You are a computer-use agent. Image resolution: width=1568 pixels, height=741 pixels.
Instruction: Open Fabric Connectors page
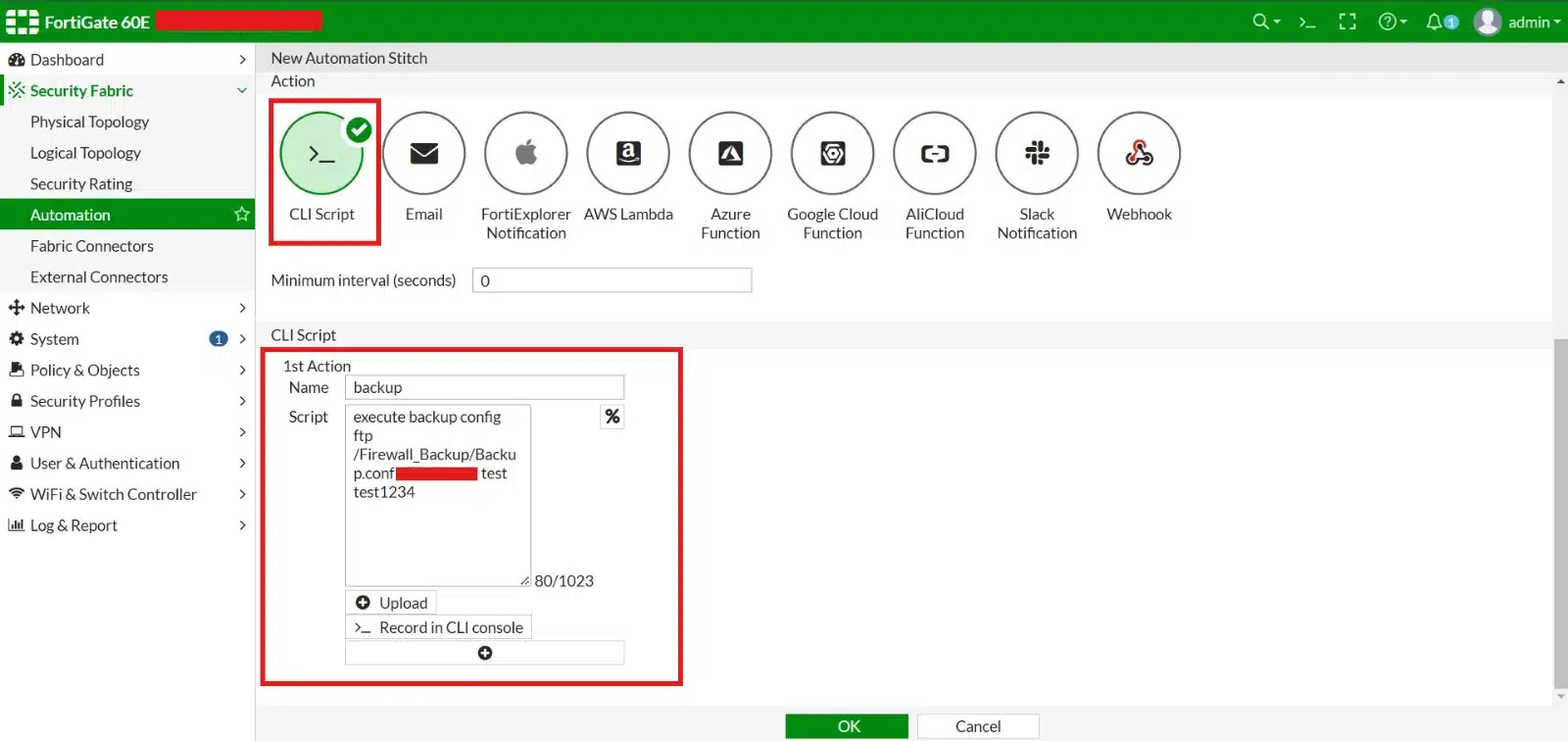pyautogui.click(x=92, y=246)
